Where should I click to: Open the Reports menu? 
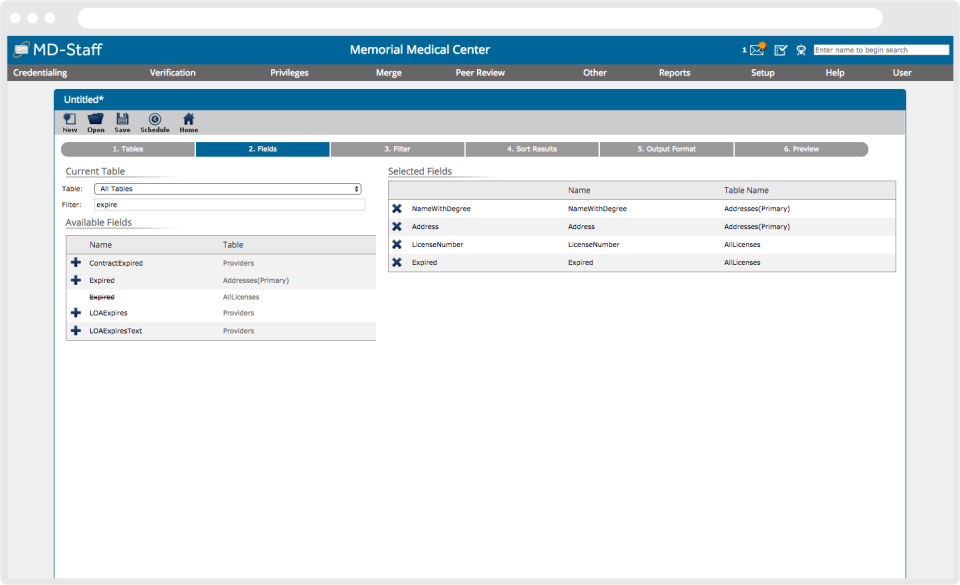(x=674, y=72)
